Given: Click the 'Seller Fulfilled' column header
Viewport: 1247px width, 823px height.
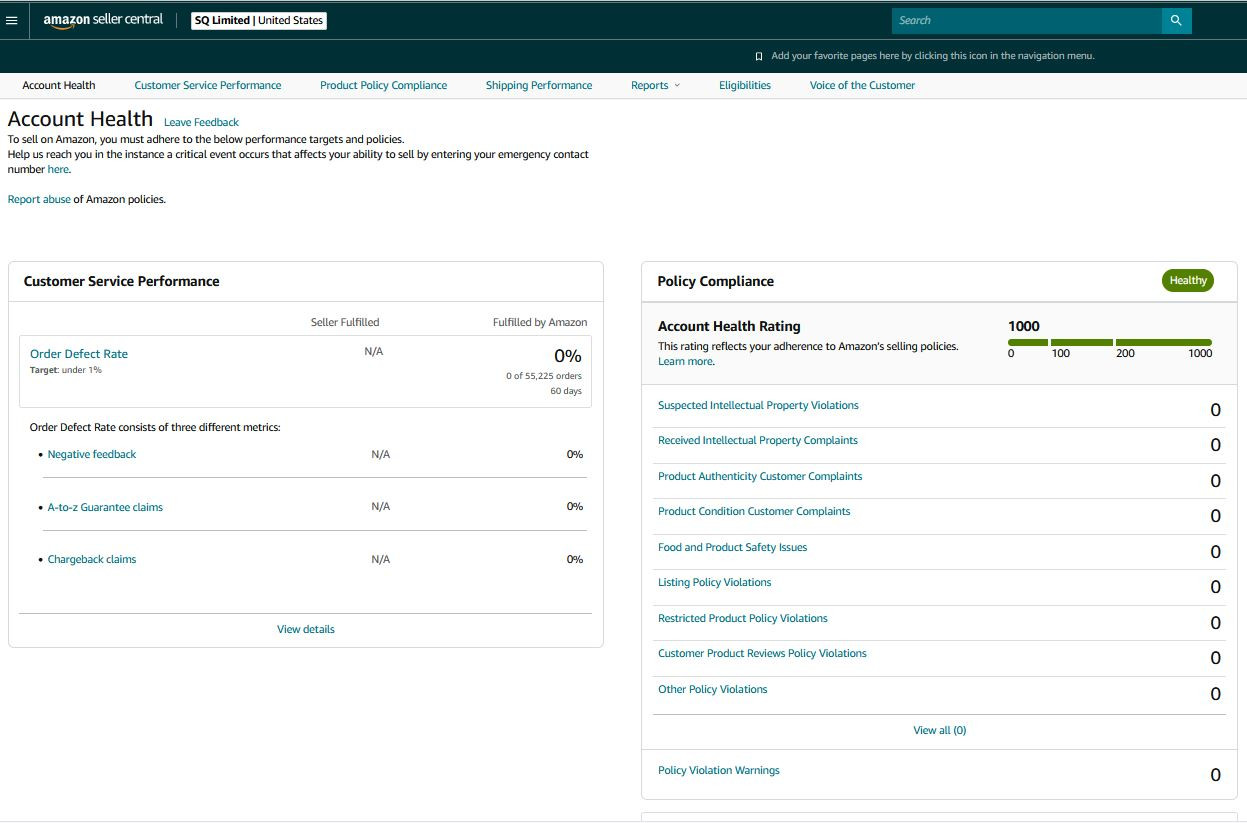Looking at the screenshot, I should [345, 322].
